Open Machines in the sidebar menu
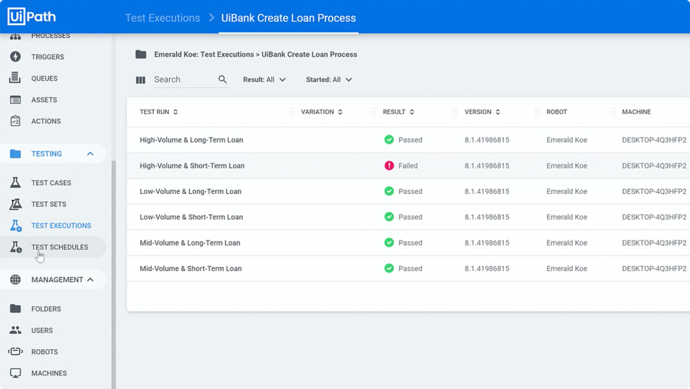This screenshot has height=389, width=690. click(49, 373)
